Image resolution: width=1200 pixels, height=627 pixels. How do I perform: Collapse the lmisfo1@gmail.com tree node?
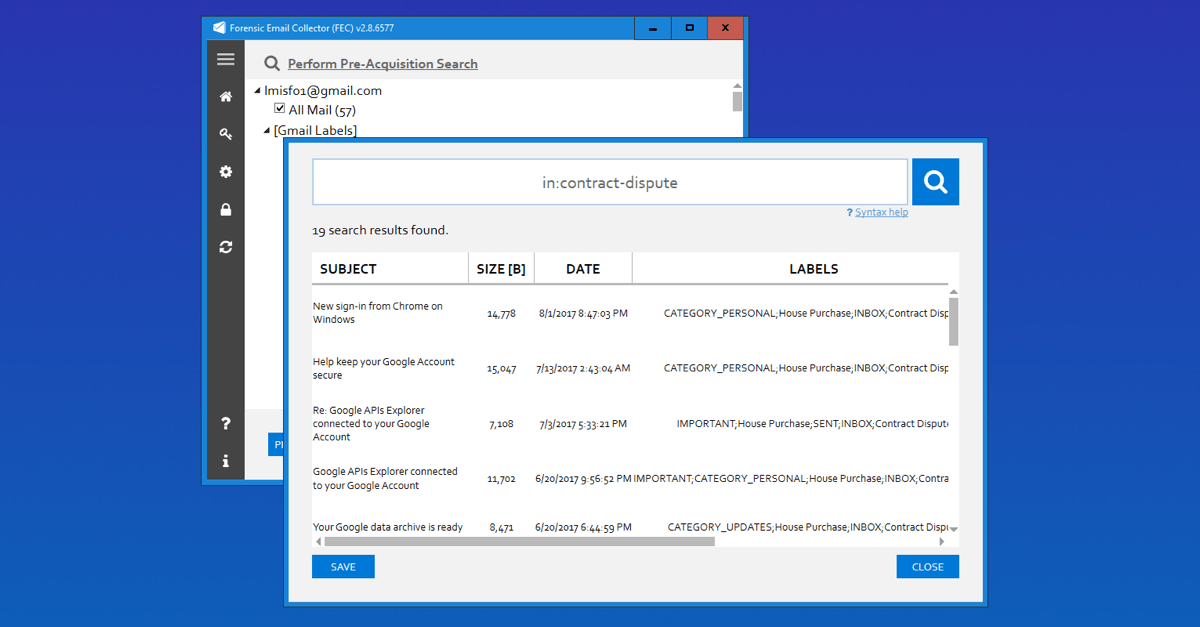coord(256,90)
